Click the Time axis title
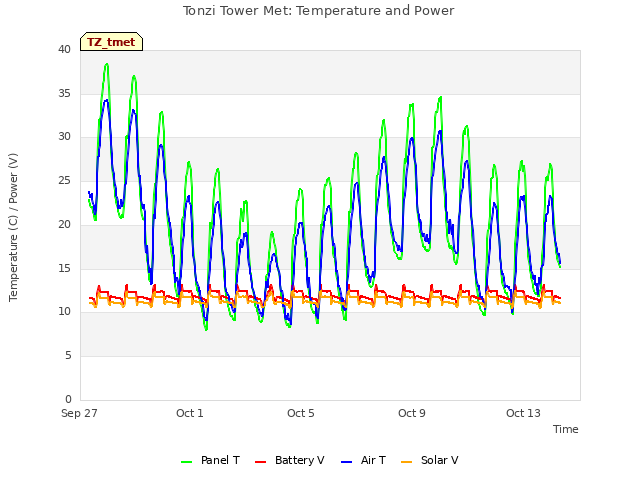The image size is (640, 480). tap(566, 429)
